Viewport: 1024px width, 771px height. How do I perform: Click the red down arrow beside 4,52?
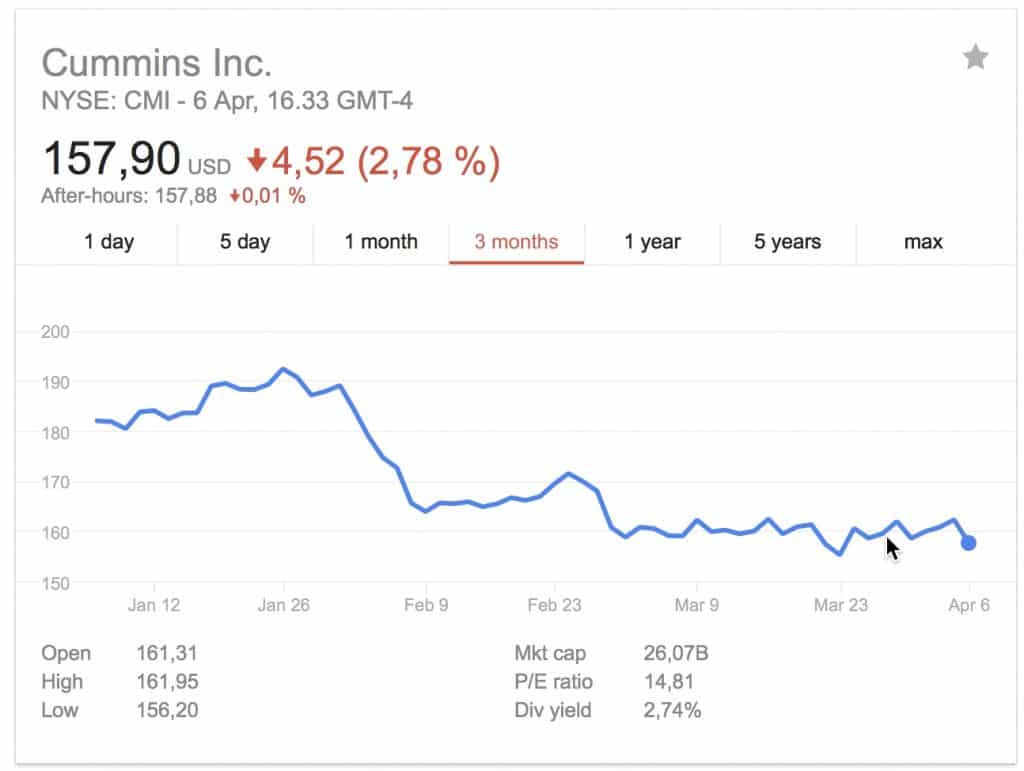(x=258, y=160)
